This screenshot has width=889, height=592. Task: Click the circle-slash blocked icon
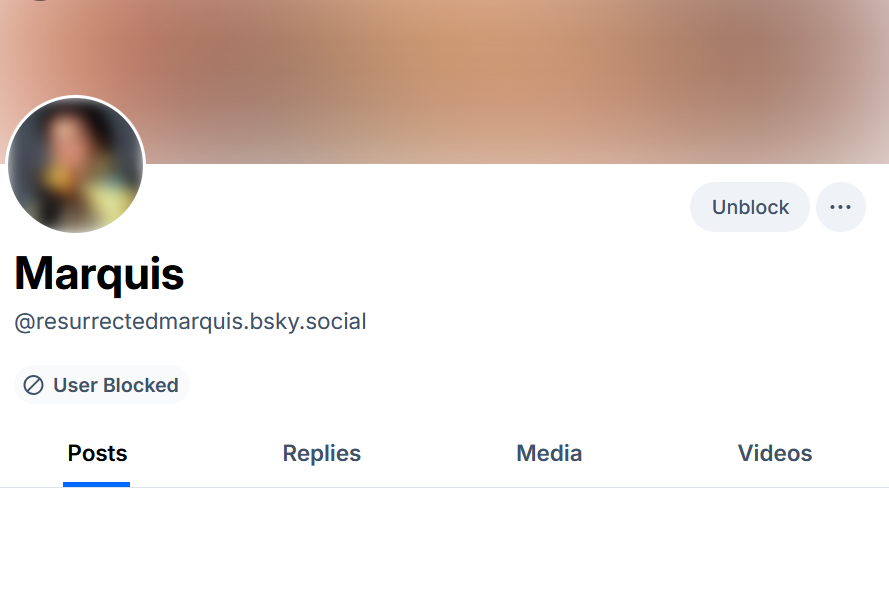tap(33, 385)
